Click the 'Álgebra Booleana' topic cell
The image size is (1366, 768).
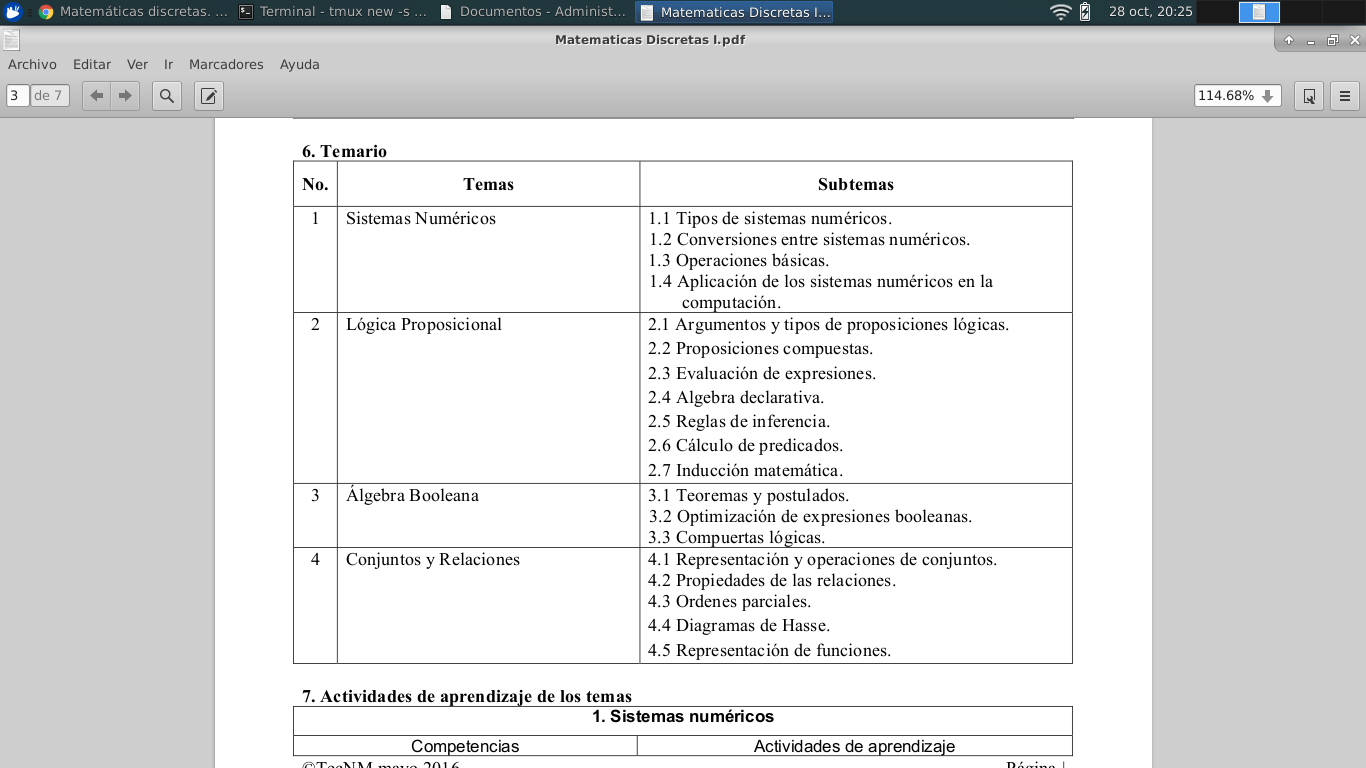point(412,495)
